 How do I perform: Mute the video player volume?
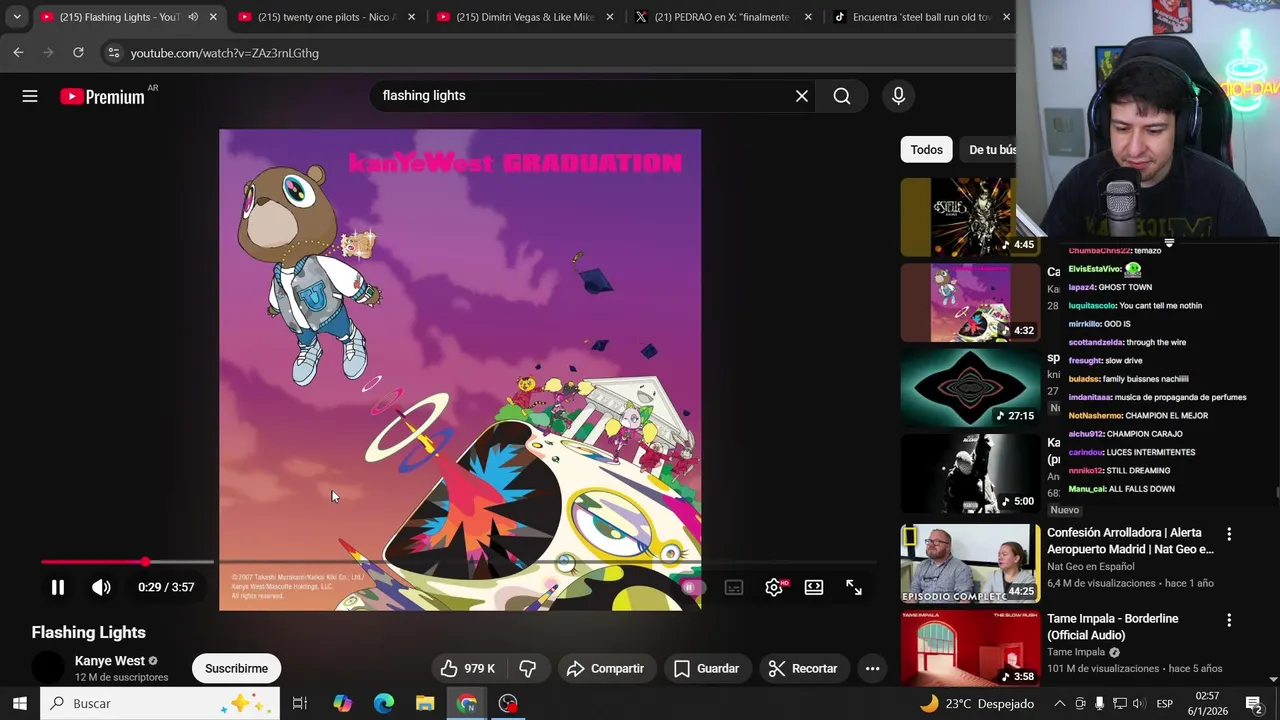coord(101,588)
